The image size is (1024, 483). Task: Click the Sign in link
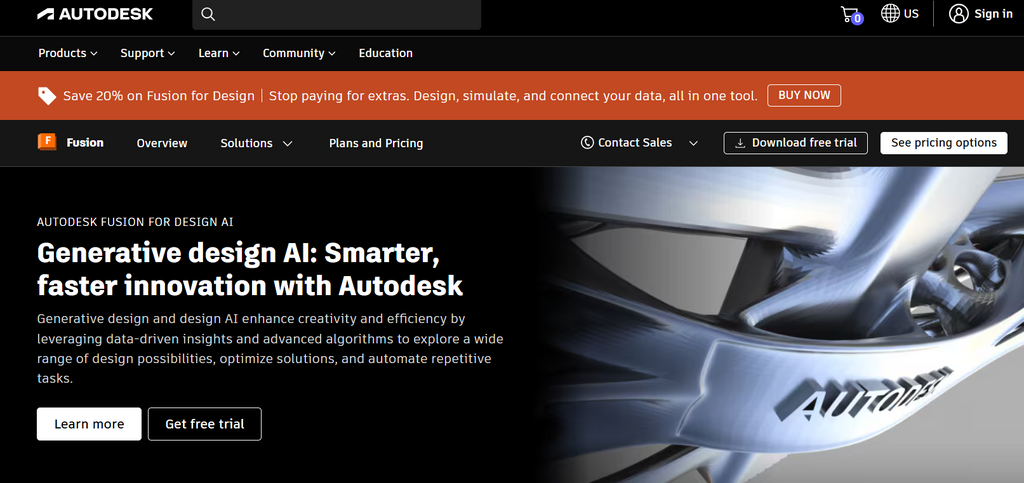tap(993, 14)
